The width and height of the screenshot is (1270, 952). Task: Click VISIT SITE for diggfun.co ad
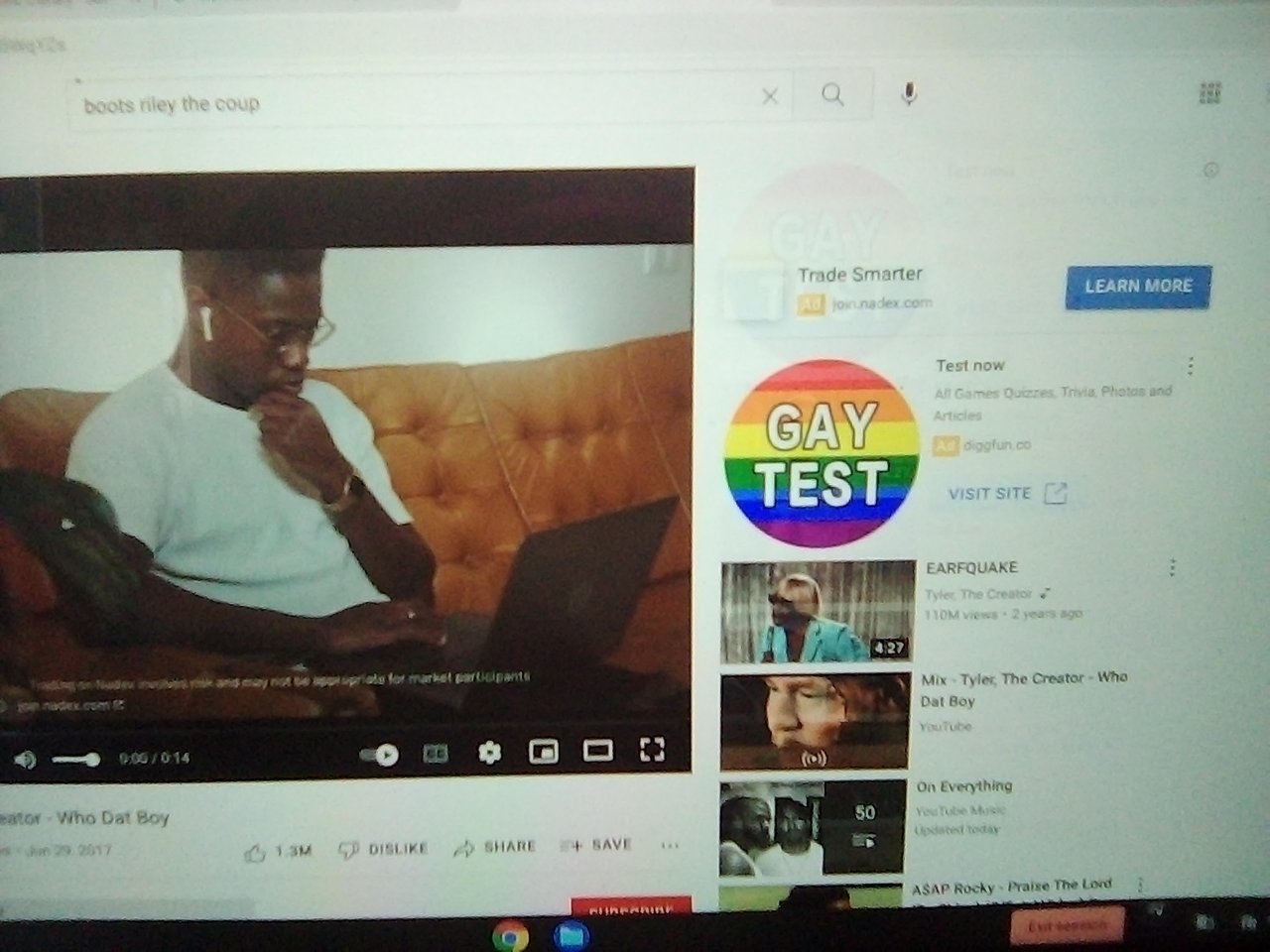1007,493
